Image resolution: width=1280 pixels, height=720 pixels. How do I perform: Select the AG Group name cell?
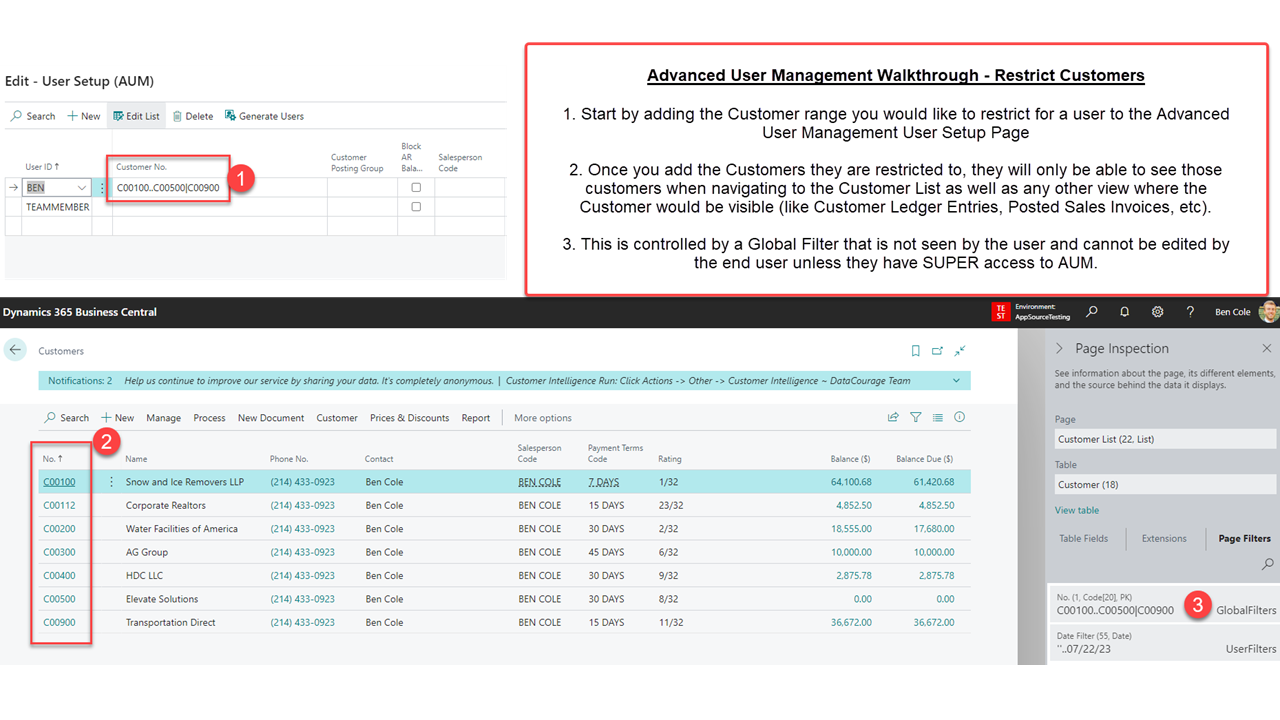(x=147, y=552)
